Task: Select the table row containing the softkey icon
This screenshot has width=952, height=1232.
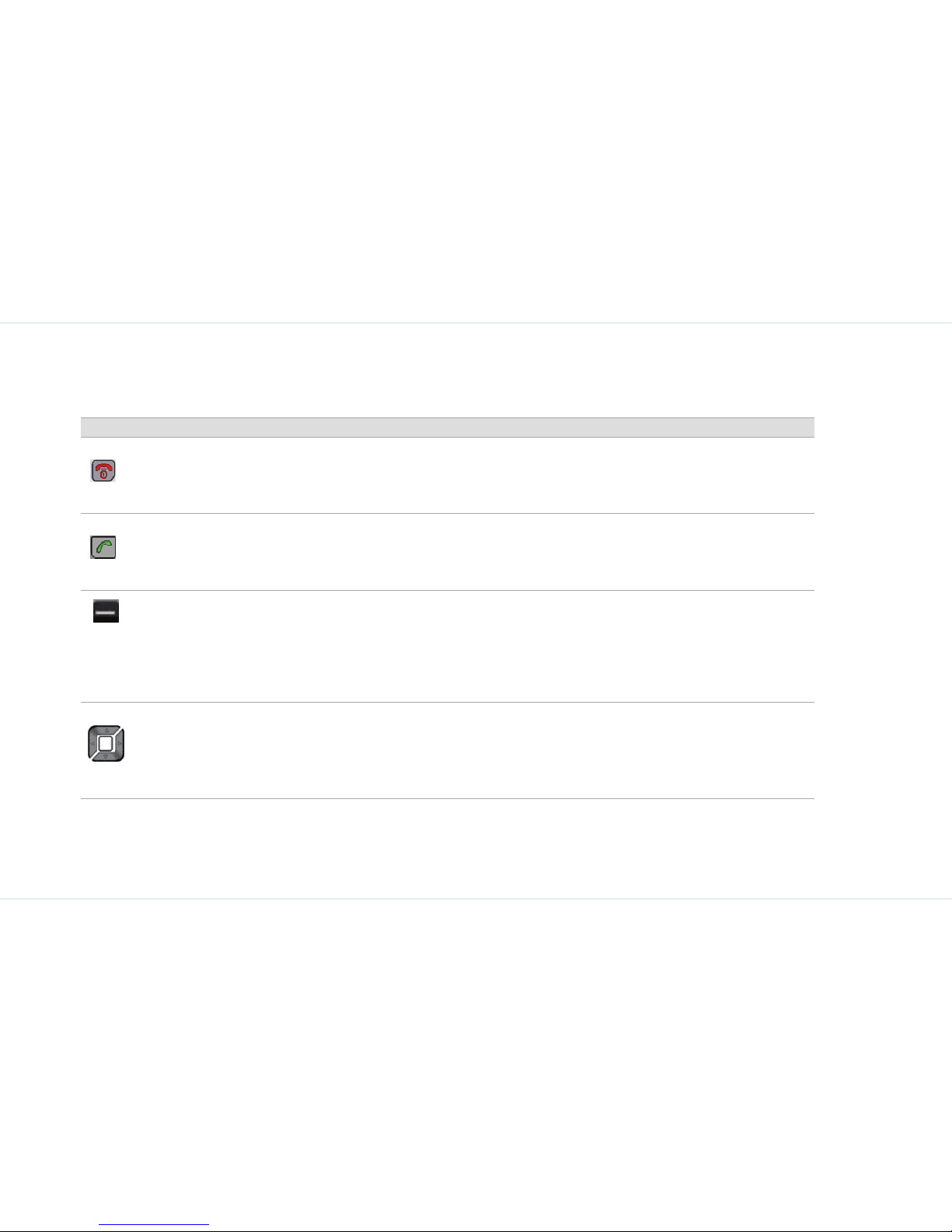Action: 448,647
